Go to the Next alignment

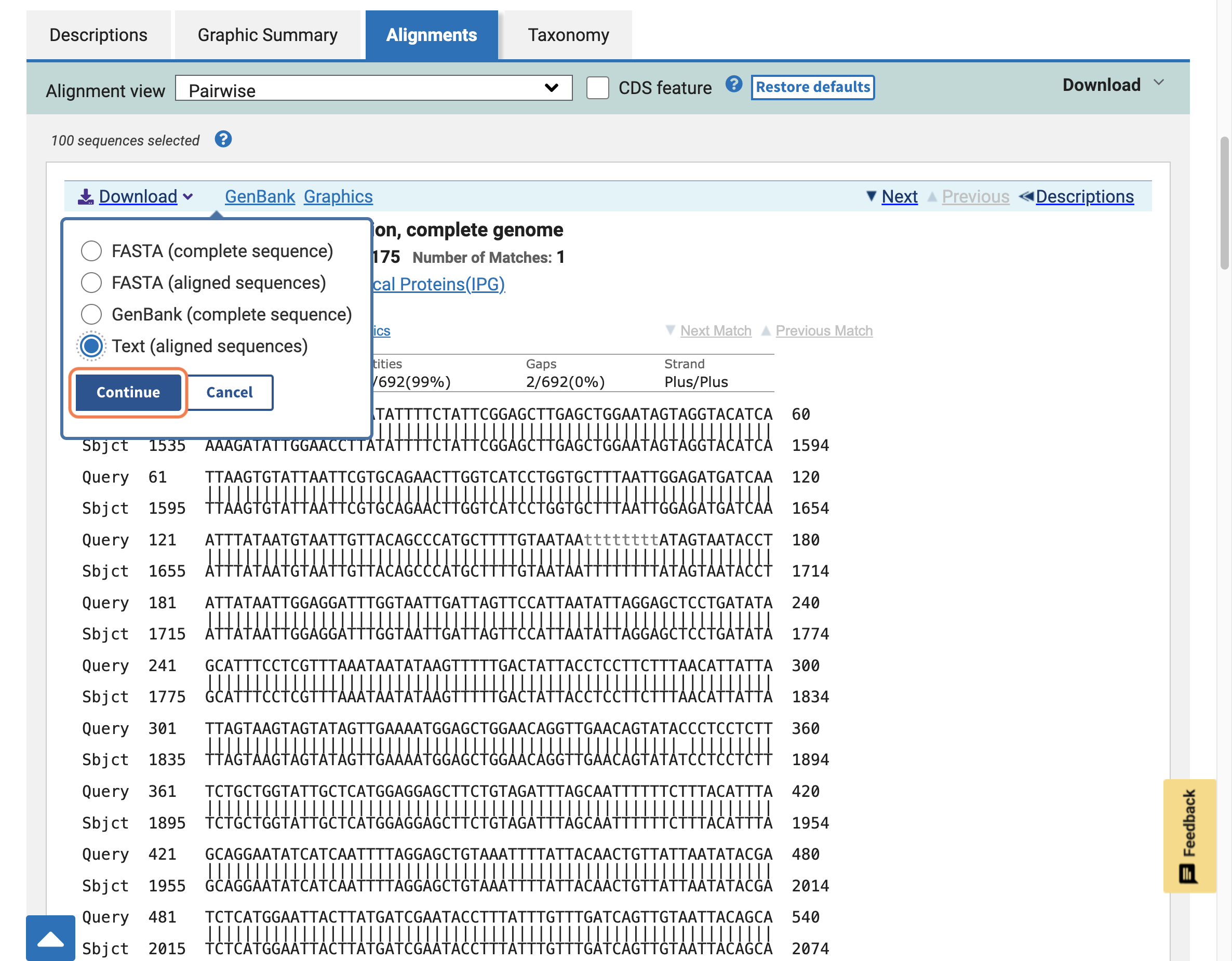[899, 196]
